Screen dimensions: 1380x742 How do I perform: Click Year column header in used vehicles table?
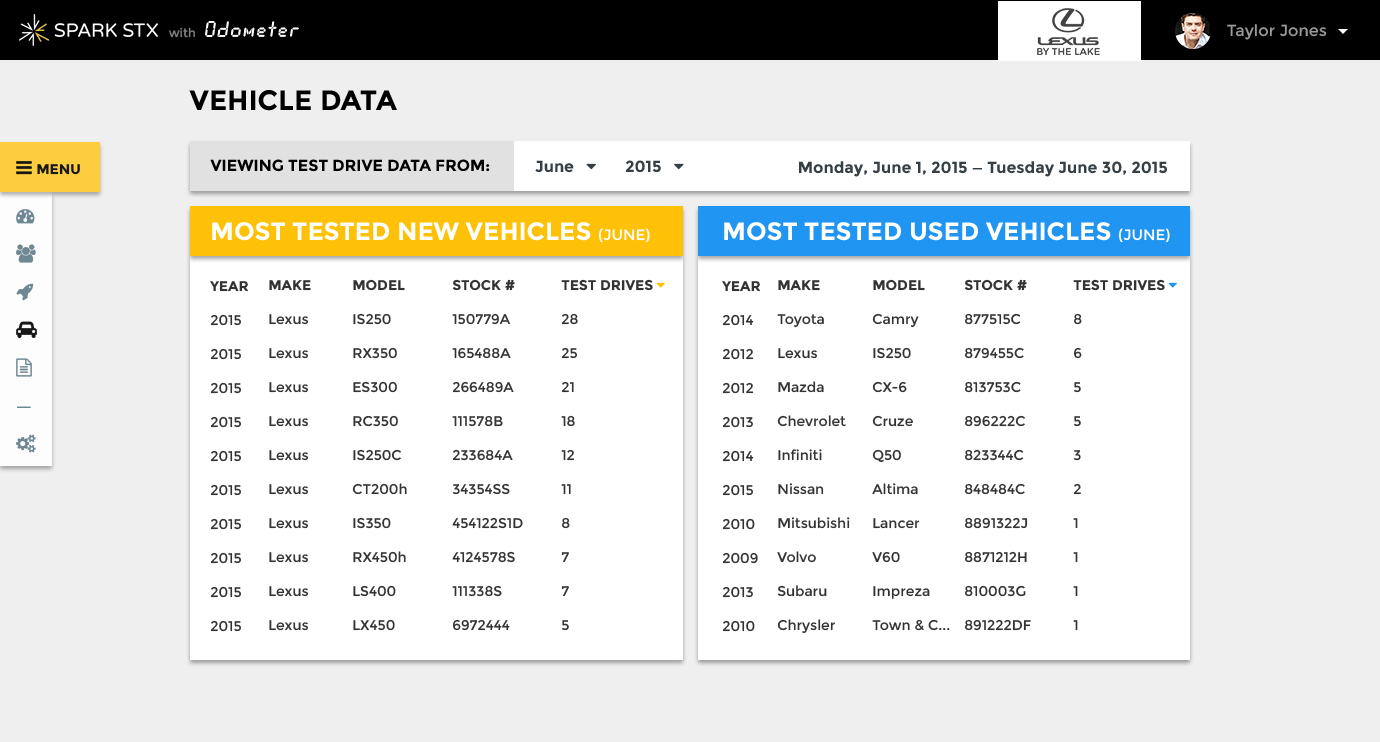coord(741,286)
